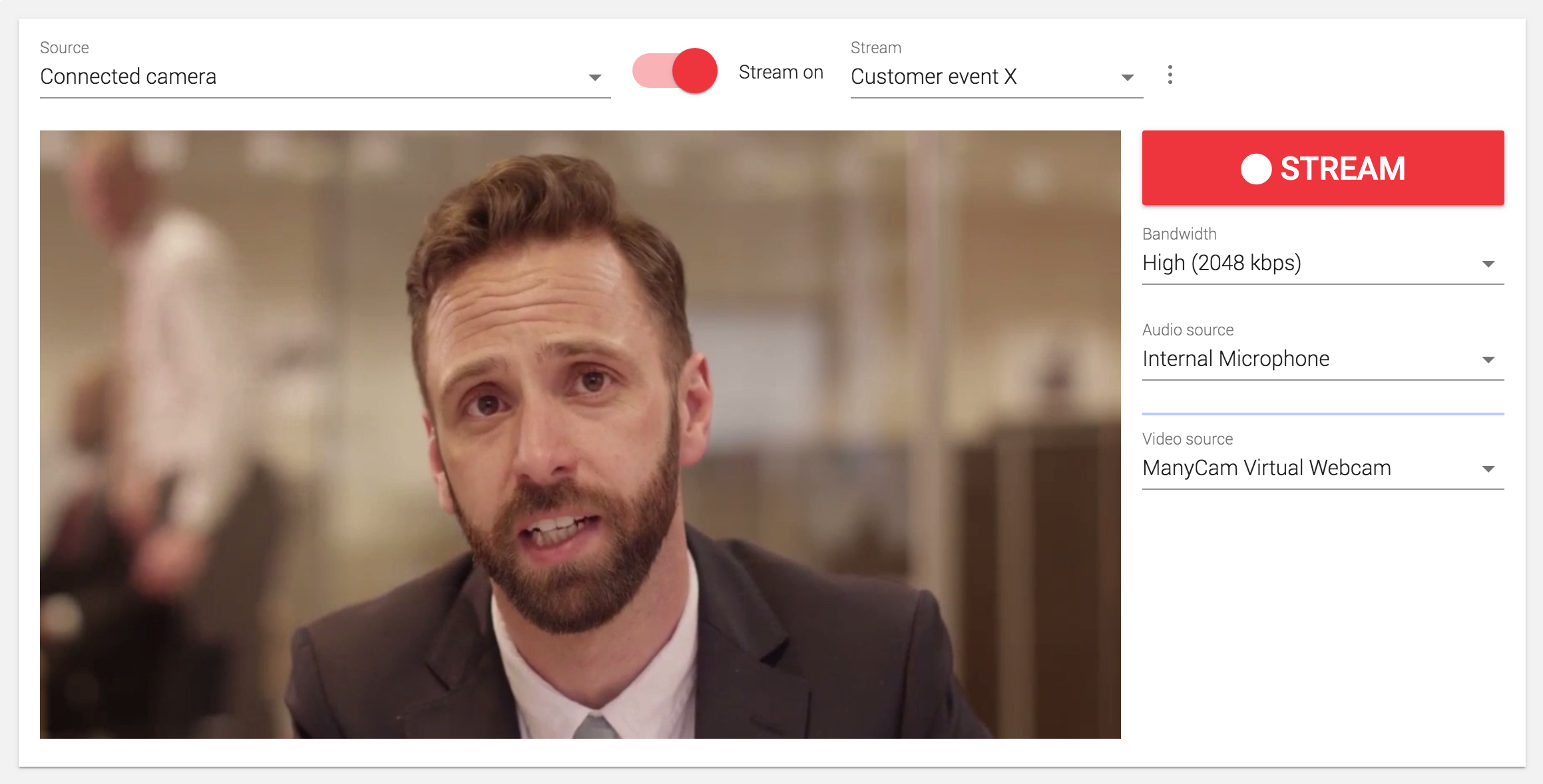Click the Audio source label

(1188, 330)
